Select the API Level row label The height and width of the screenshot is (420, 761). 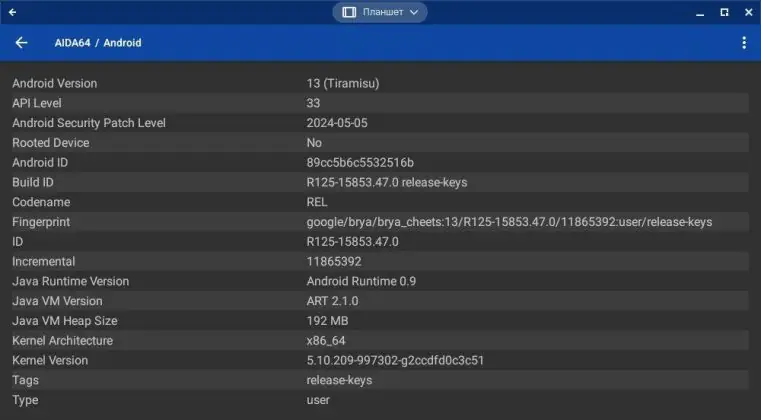(37, 103)
